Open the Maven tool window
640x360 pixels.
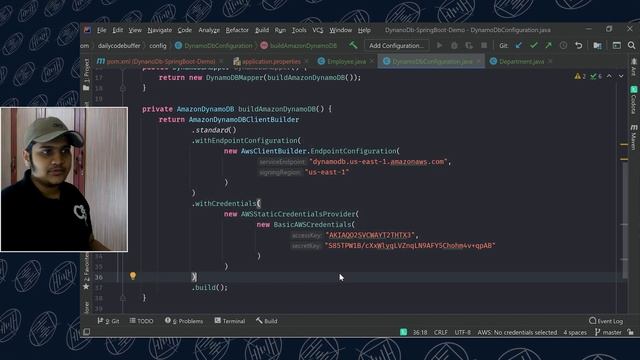click(x=633, y=137)
